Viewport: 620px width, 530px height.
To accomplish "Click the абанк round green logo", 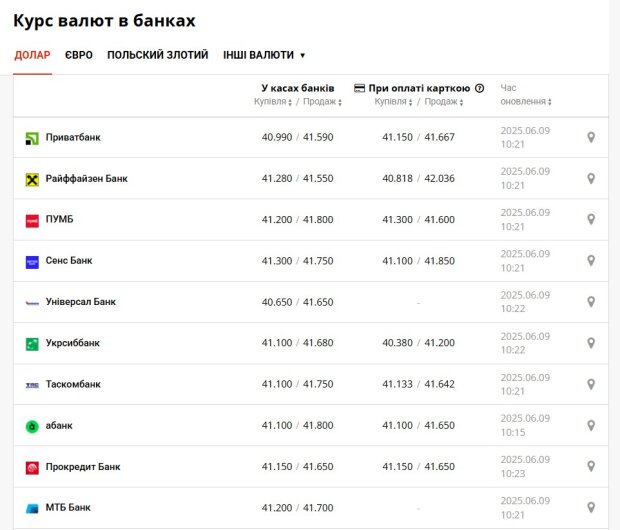I will click(32, 426).
